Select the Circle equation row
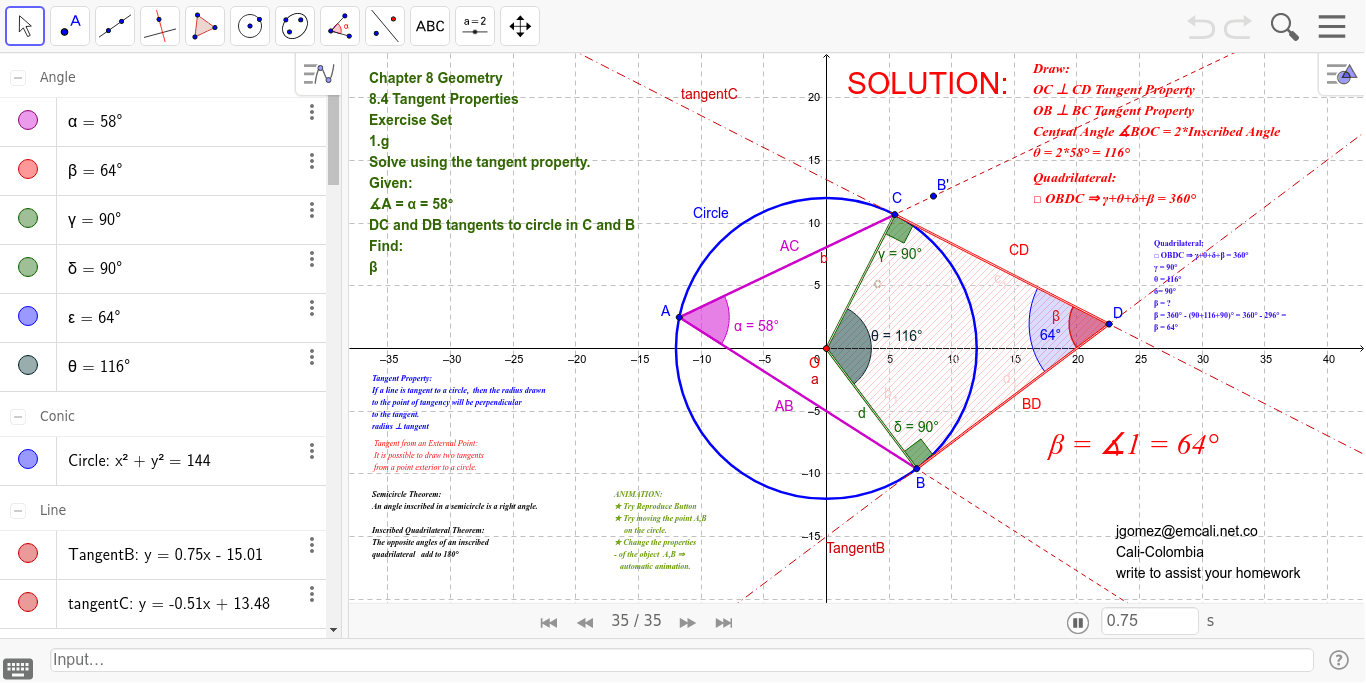 tap(163, 461)
